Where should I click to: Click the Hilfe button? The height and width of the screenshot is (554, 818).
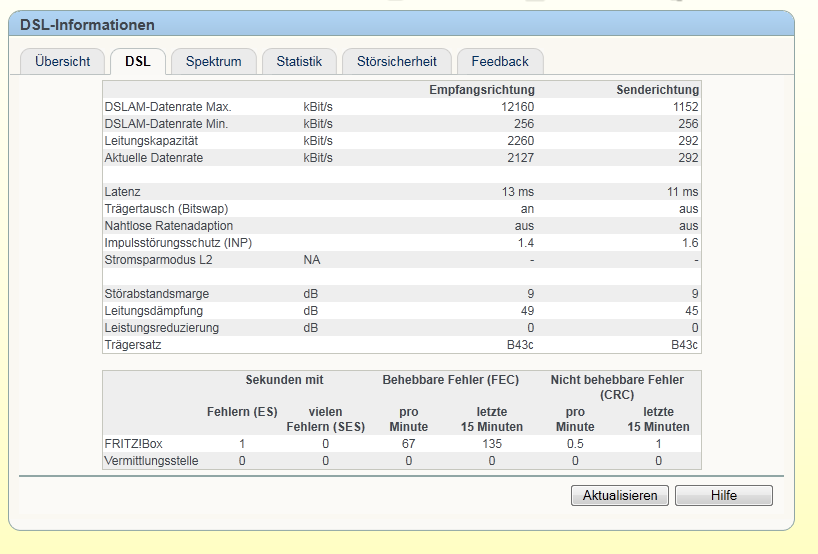point(723,496)
